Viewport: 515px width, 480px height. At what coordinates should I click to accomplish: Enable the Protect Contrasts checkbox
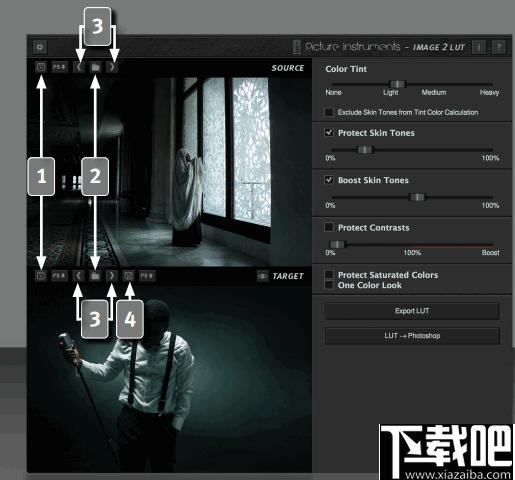pyautogui.click(x=329, y=227)
